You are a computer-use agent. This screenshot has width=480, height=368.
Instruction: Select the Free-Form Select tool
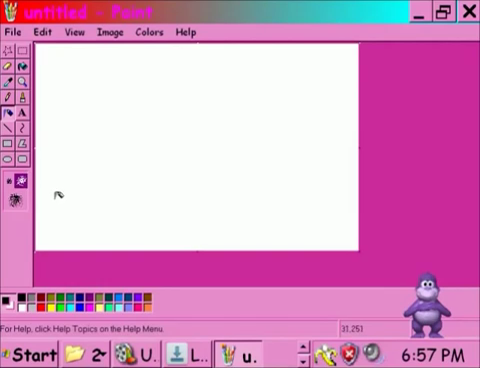coord(8,51)
